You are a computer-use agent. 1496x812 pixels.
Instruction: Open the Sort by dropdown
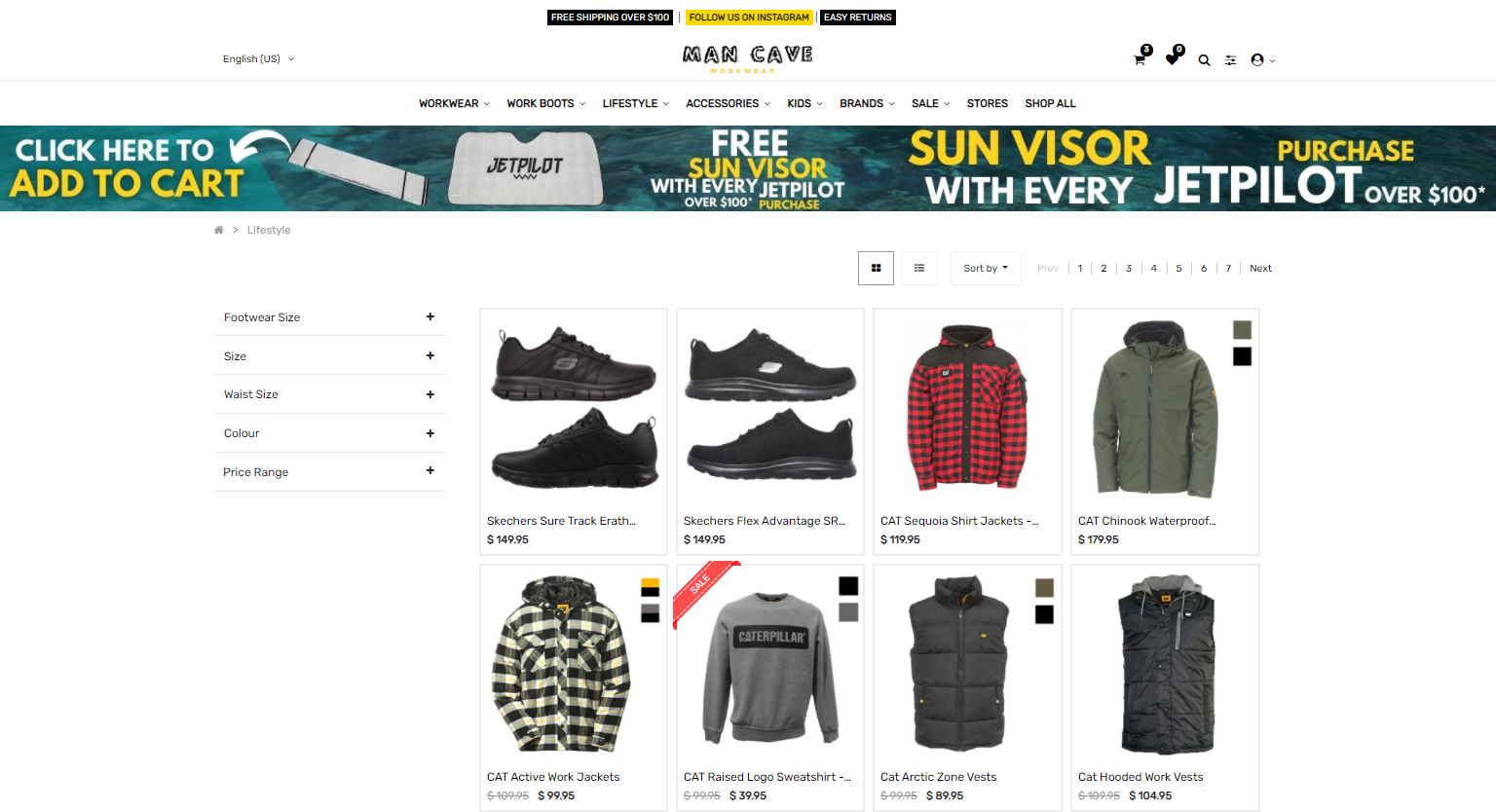(x=986, y=268)
